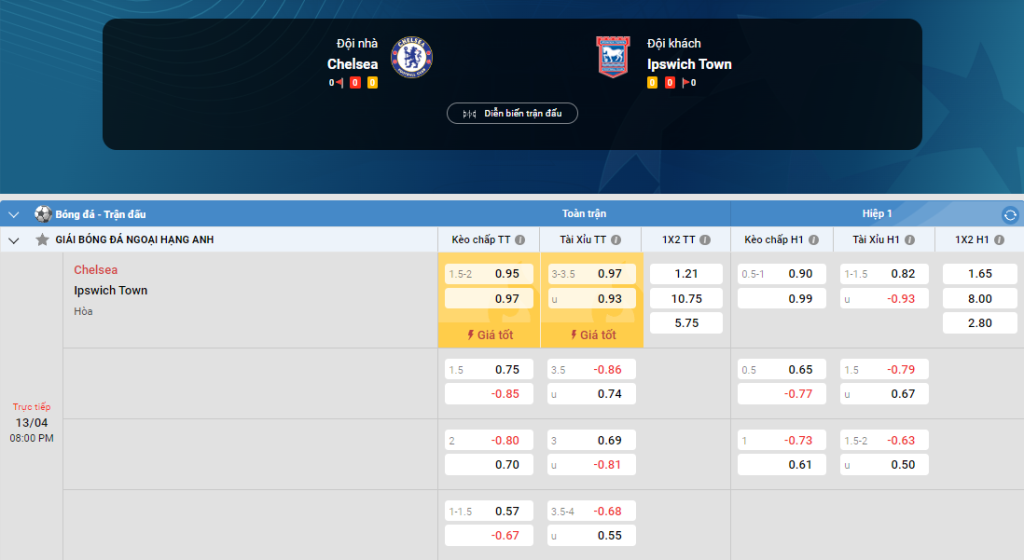Click Chelsea's corner flag counter
This screenshot has width=1024, height=560.
(x=336, y=83)
